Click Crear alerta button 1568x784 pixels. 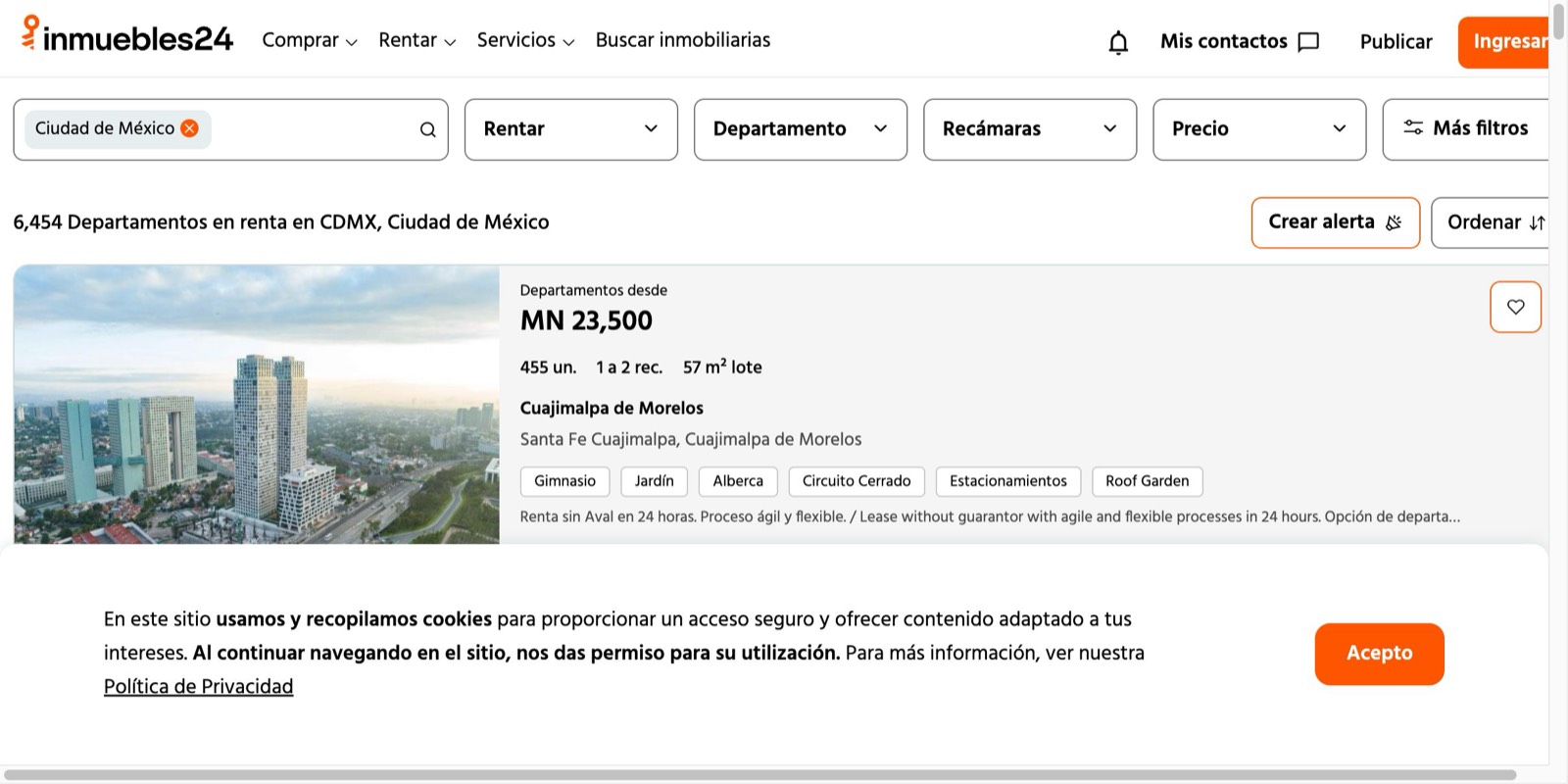pos(1335,222)
